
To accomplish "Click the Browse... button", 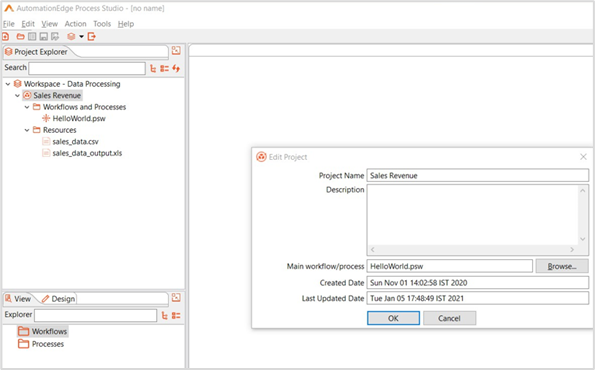I will coord(562,266).
